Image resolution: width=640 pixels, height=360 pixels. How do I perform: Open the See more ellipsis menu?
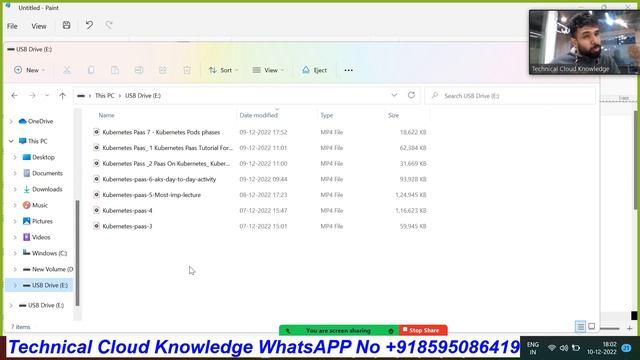click(x=348, y=70)
